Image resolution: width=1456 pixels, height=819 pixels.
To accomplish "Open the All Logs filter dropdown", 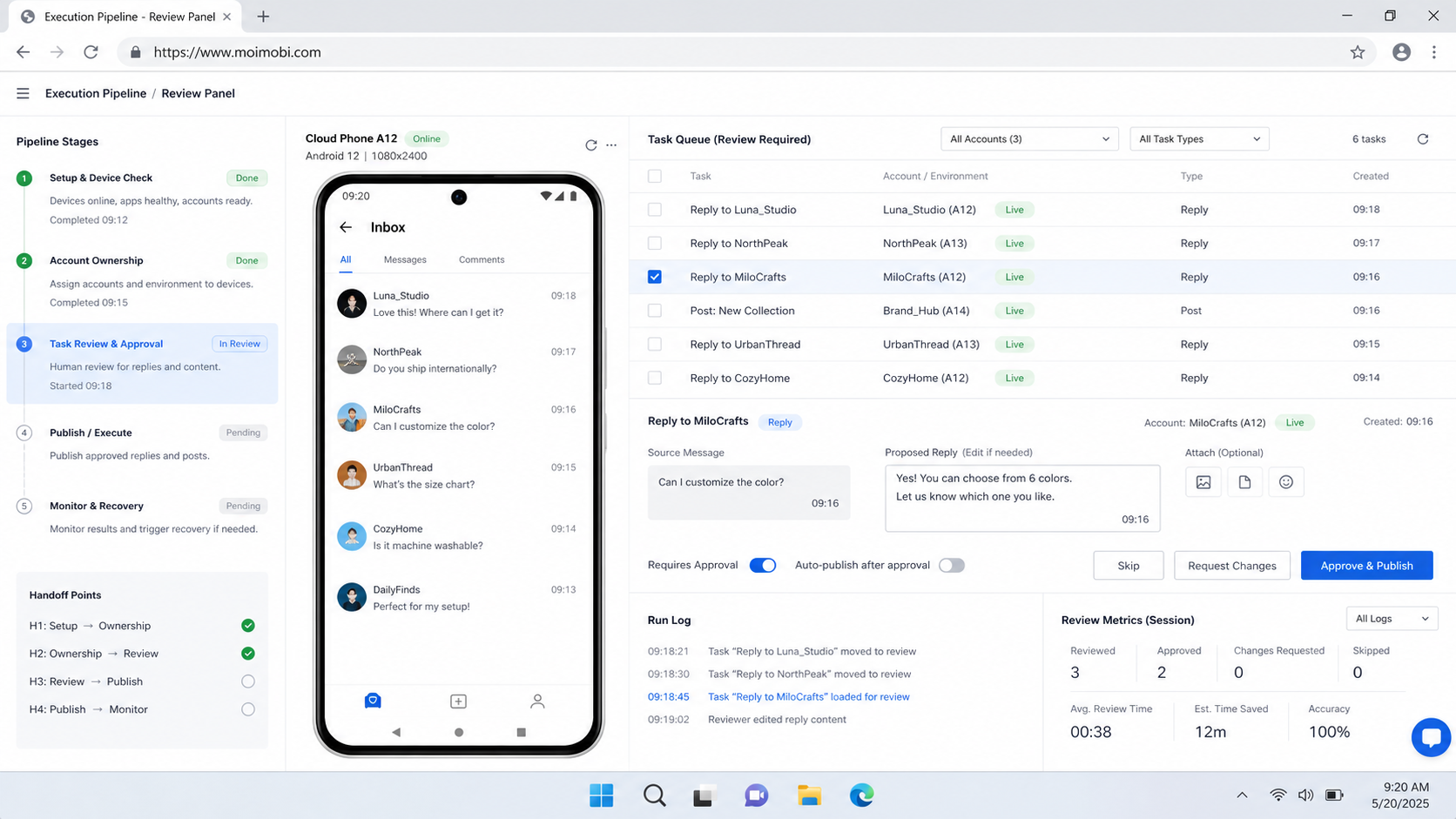I will [1392, 619].
